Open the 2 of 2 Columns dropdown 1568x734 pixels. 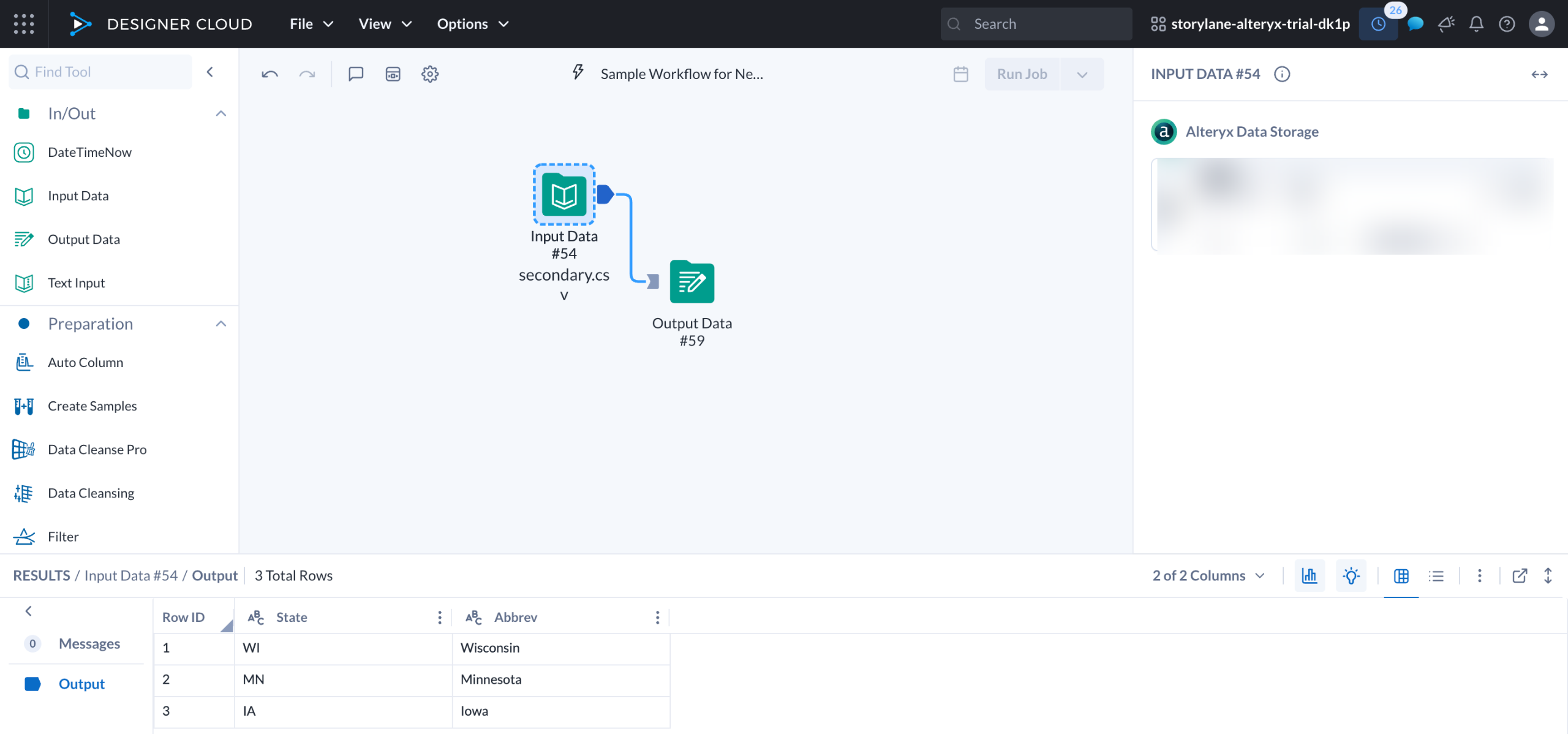click(1208, 575)
